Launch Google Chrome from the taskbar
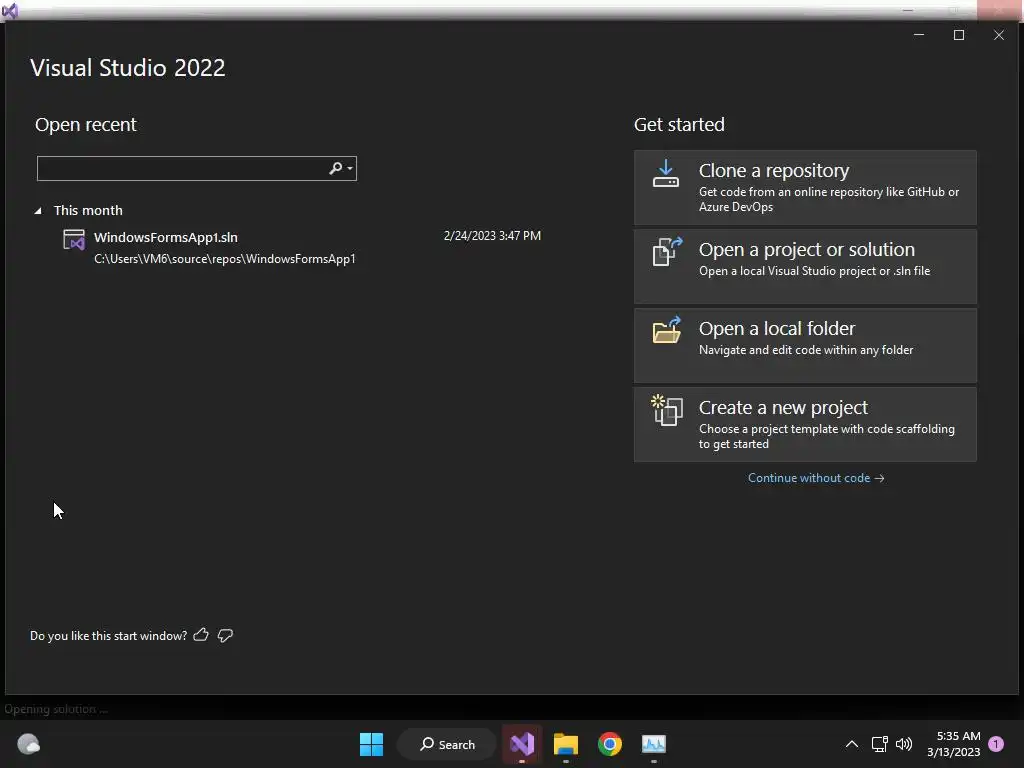This screenshot has width=1024, height=768. tap(609, 744)
